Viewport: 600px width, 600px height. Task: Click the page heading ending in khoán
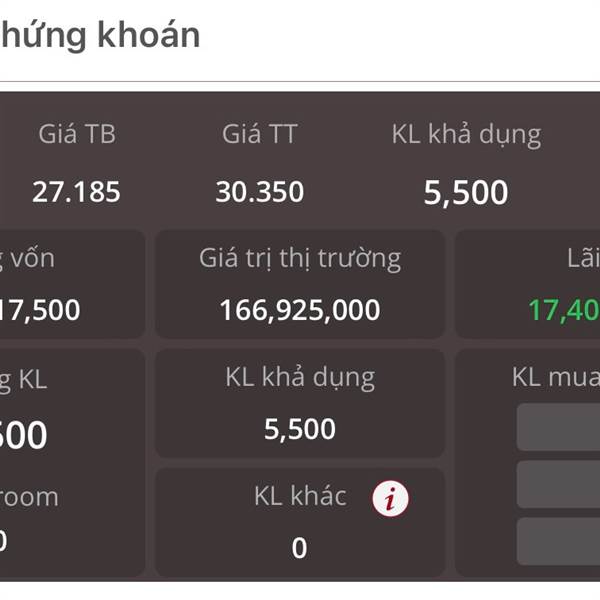[100, 36]
